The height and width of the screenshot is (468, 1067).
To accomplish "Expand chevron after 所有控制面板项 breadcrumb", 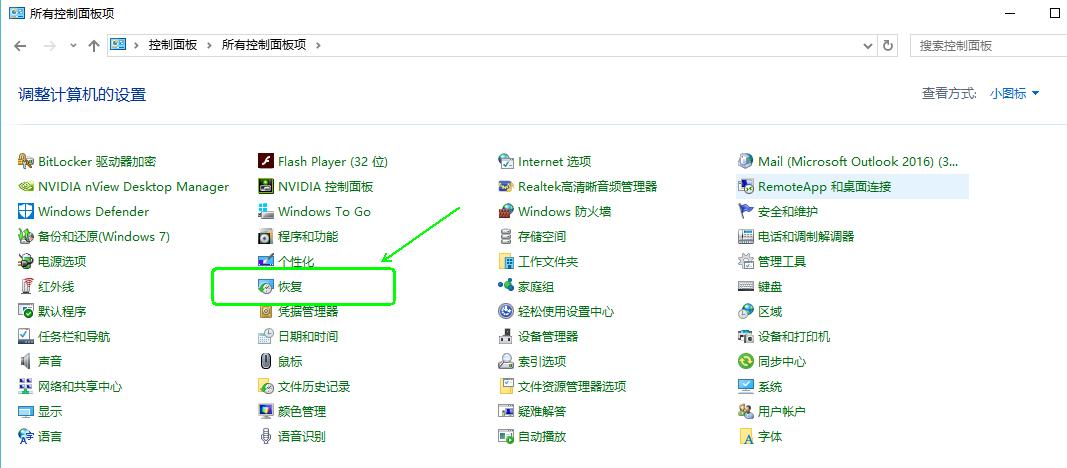I will click(x=318, y=45).
